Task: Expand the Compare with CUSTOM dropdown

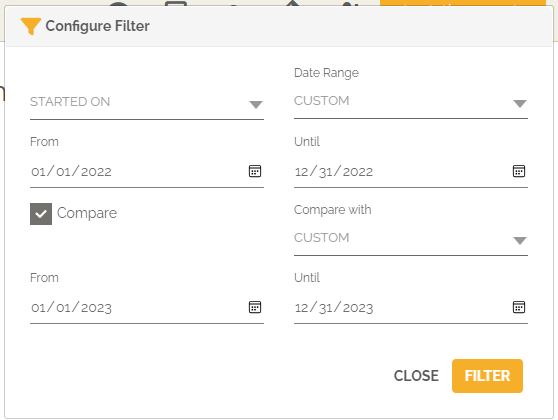Action: (x=411, y=238)
